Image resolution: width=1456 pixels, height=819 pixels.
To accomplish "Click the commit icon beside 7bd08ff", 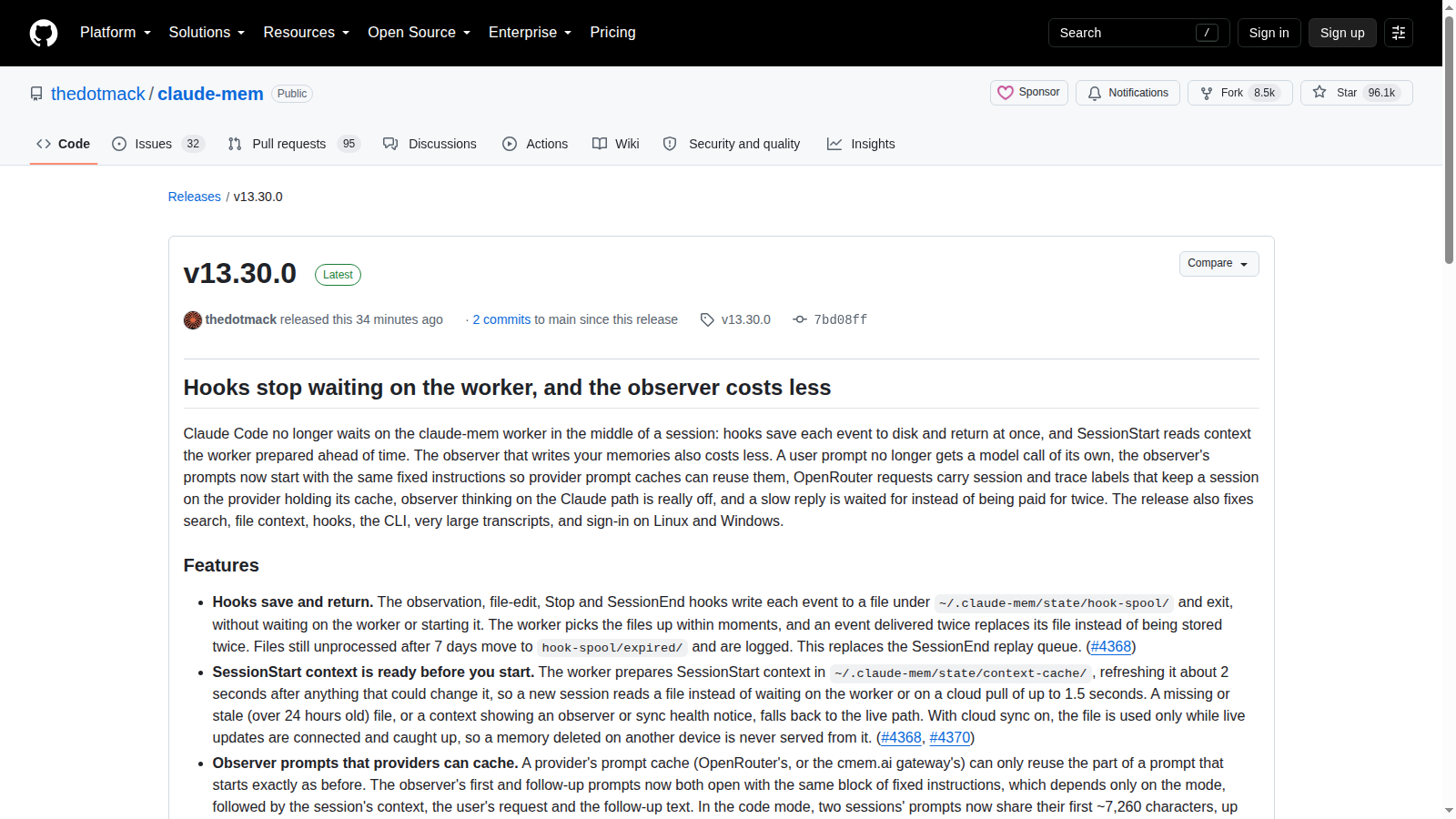I will (800, 319).
